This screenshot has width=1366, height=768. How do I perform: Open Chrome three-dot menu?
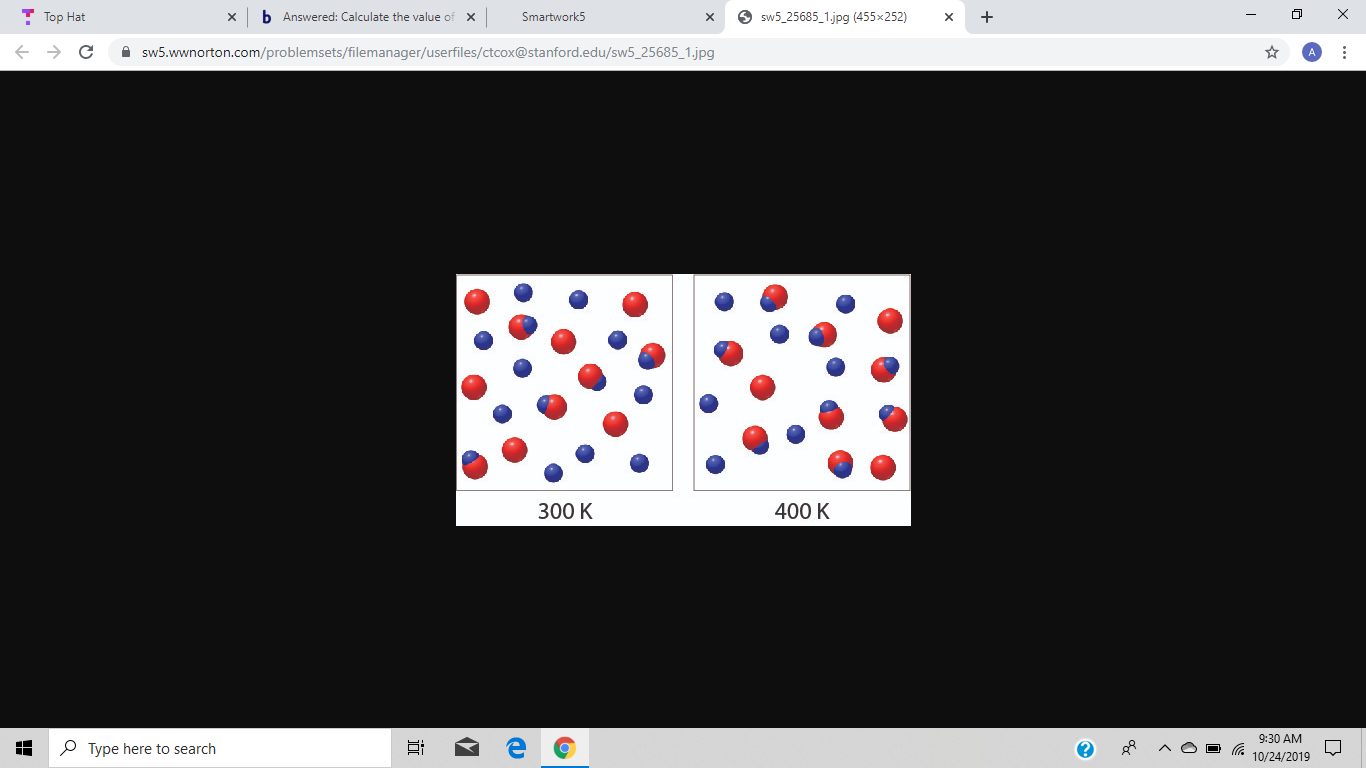tap(1344, 52)
